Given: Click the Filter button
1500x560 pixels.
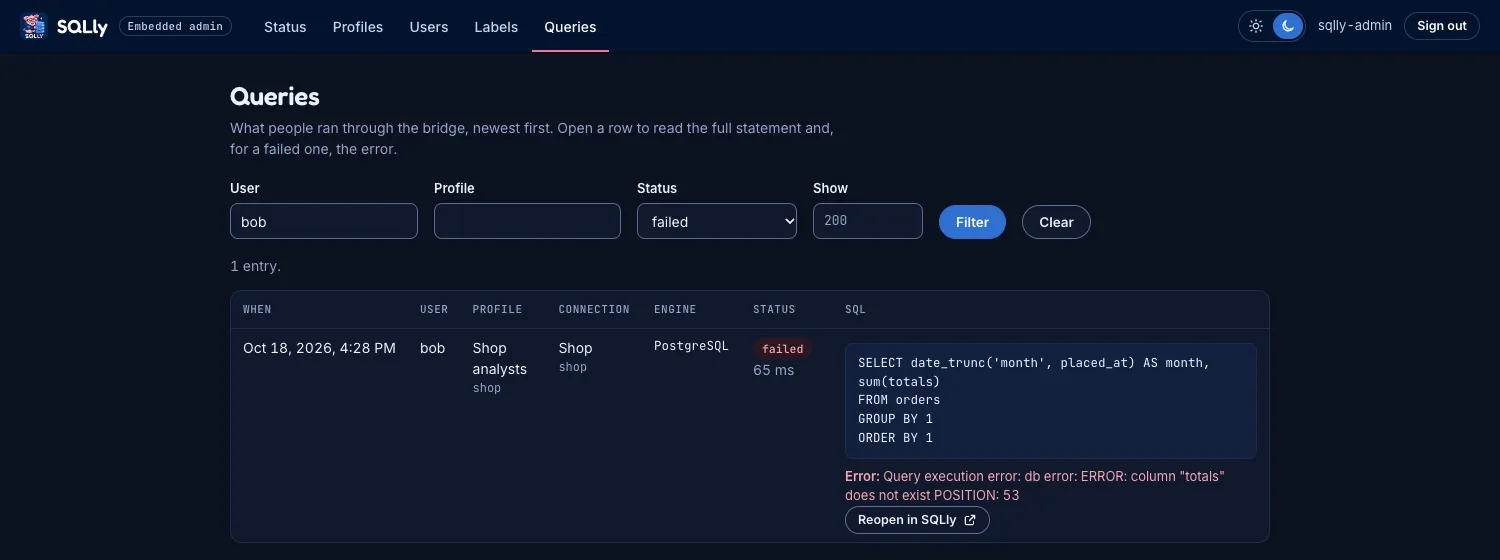Looking at the screenshot, I should [972, 222].
